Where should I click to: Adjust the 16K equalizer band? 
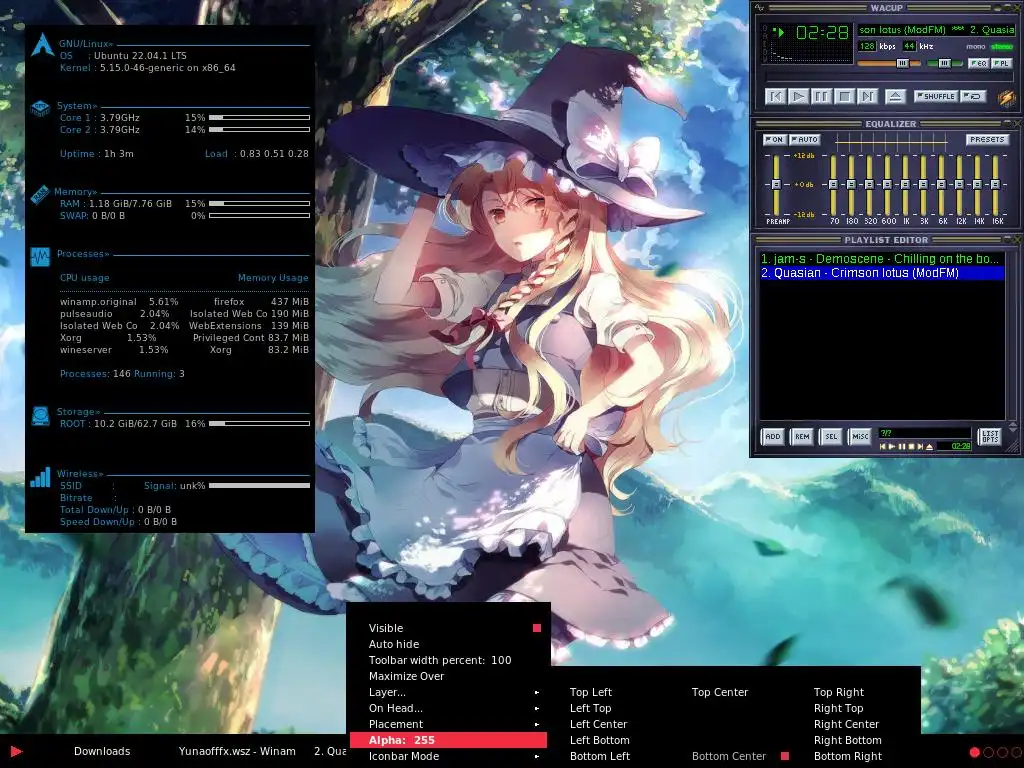click(x=995, y=185)
